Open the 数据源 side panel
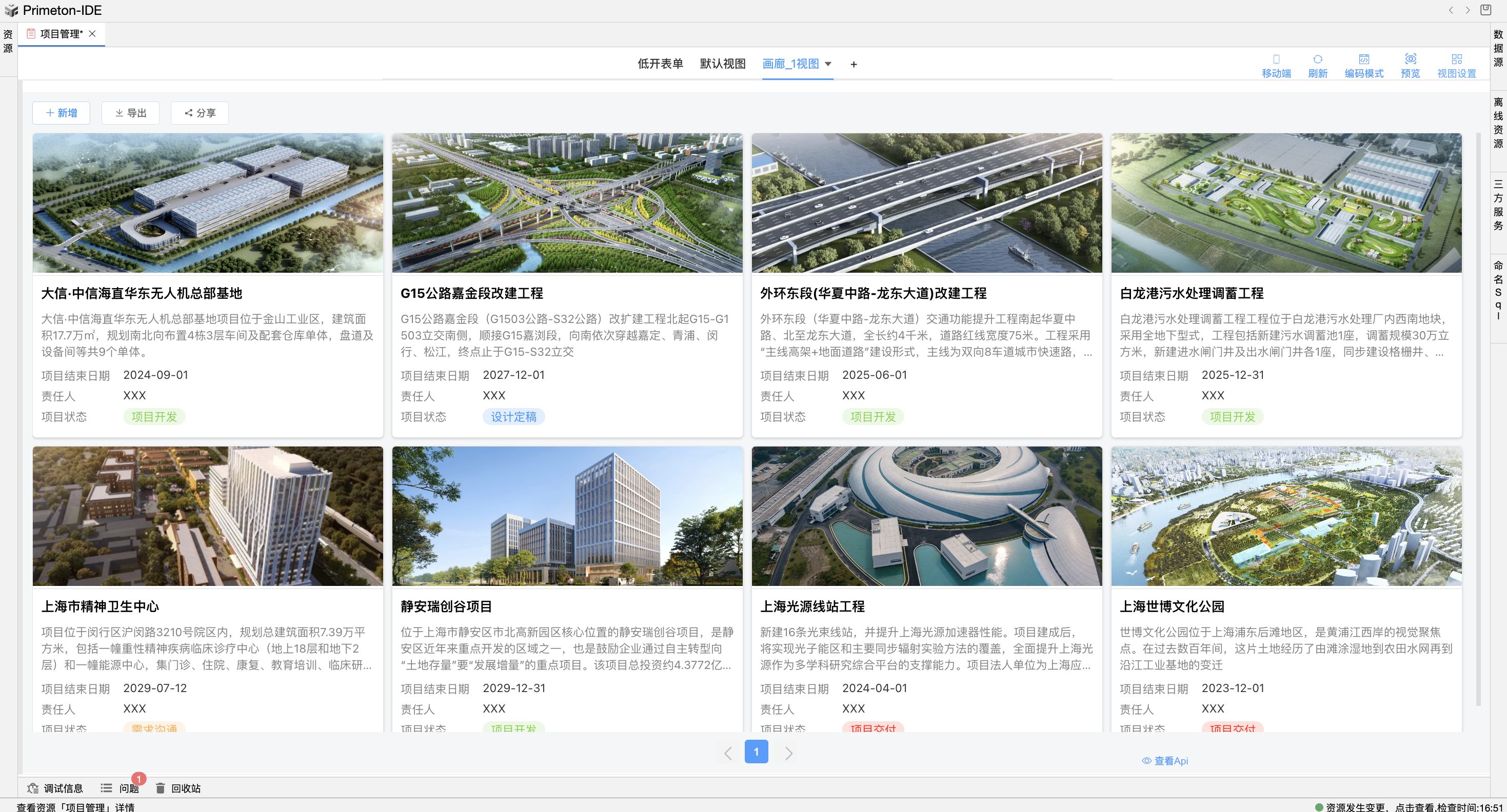This screenshot has height=812, width=1507. click(x=1498, y=48)
